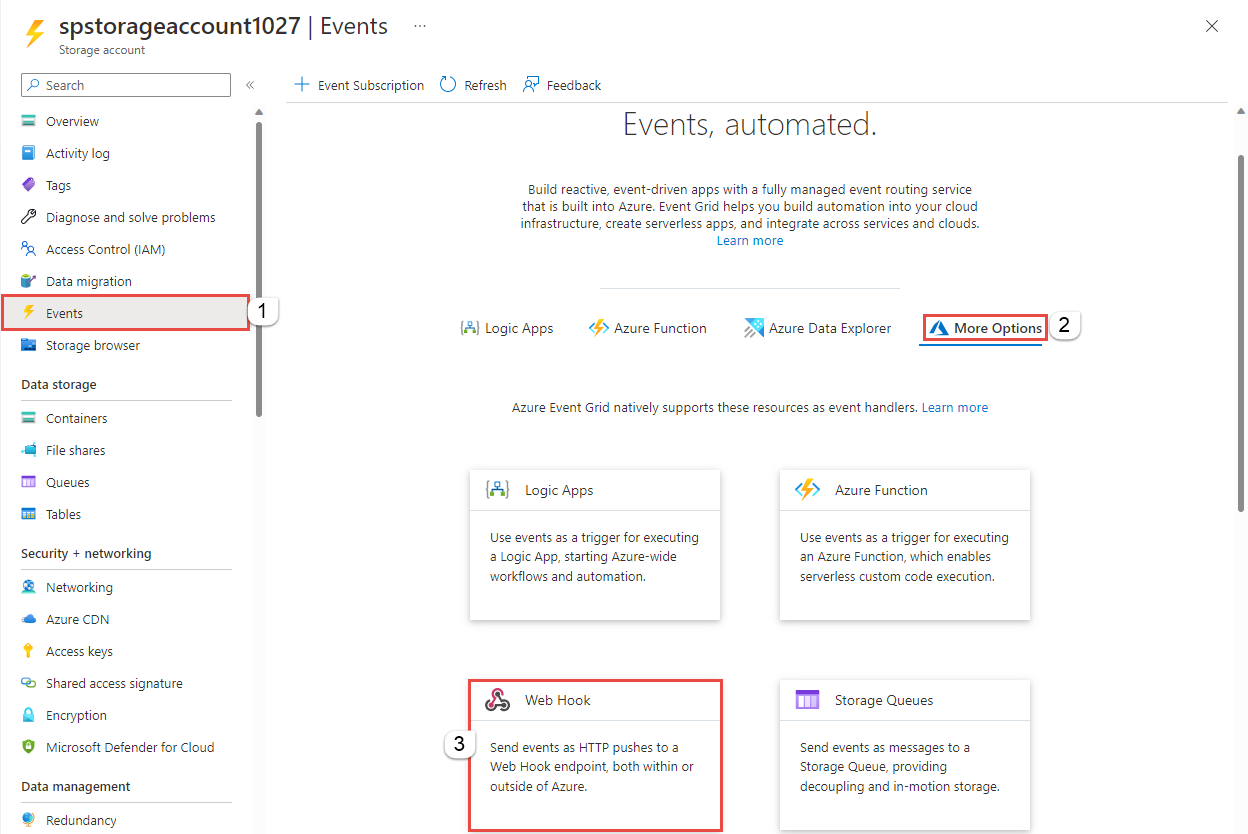Click the Events, automated. heading
This screenshot has width=1248, height=834.
(x=750, y=125)
